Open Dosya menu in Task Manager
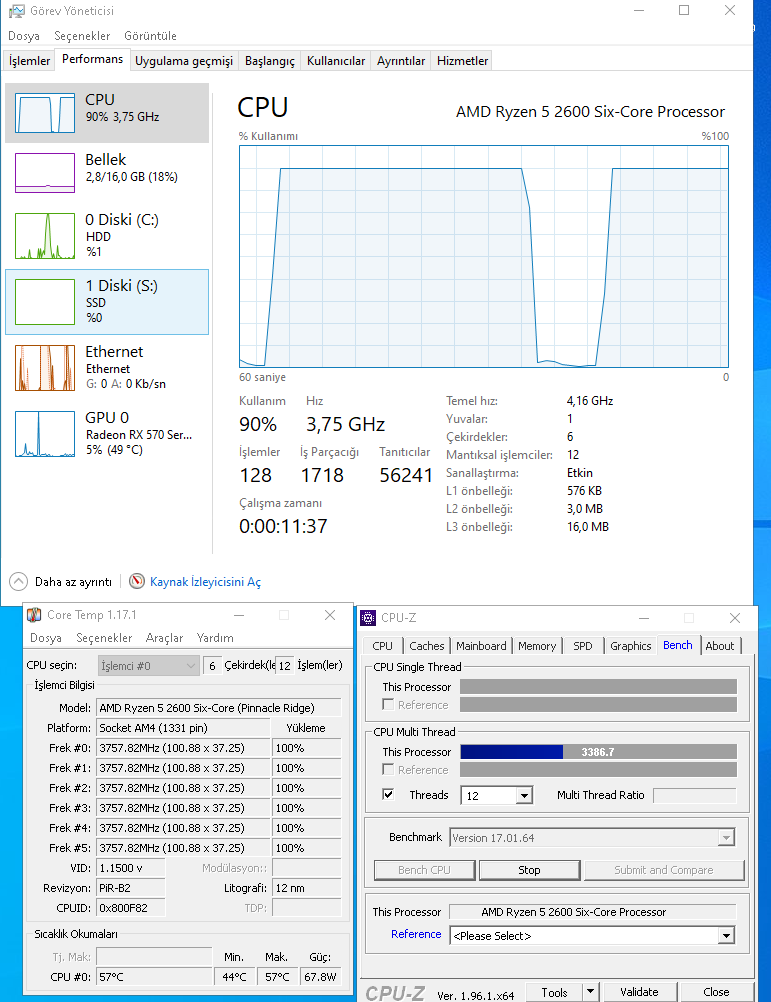 coord(24,36)
